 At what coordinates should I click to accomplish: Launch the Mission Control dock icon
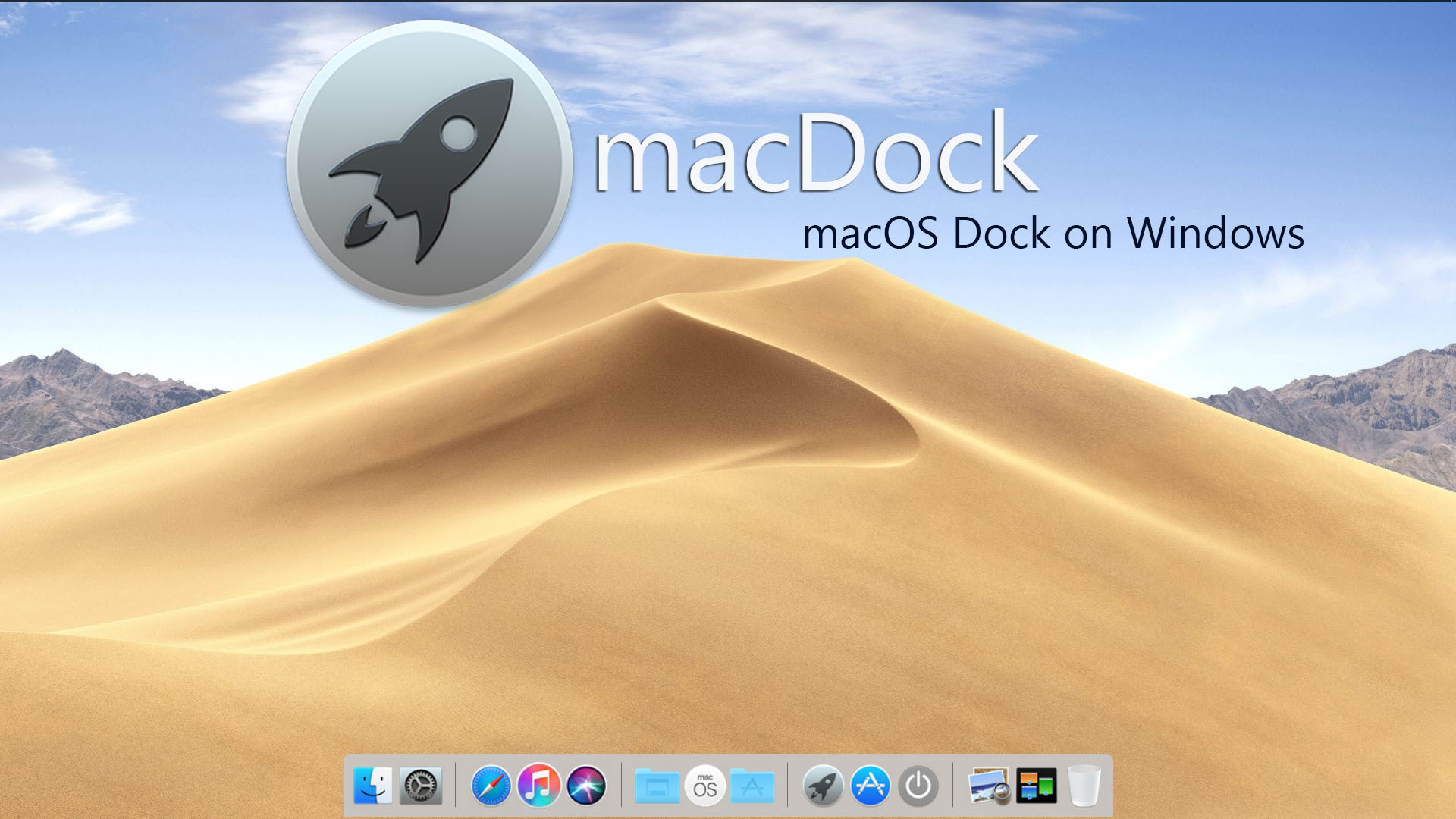point(1037,786)
